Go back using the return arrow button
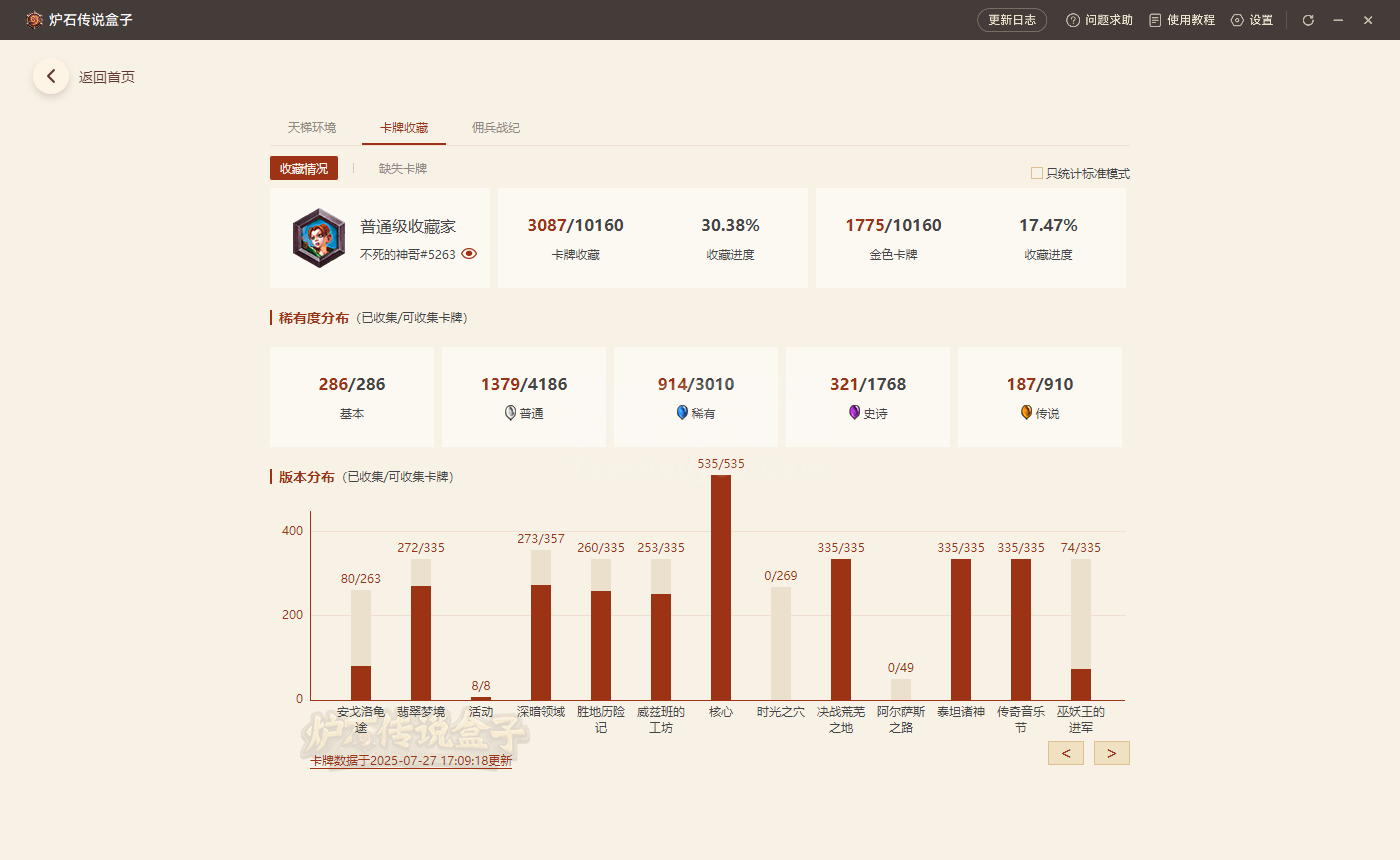The width and height of the screenshot is (1400, 860). 51,77
